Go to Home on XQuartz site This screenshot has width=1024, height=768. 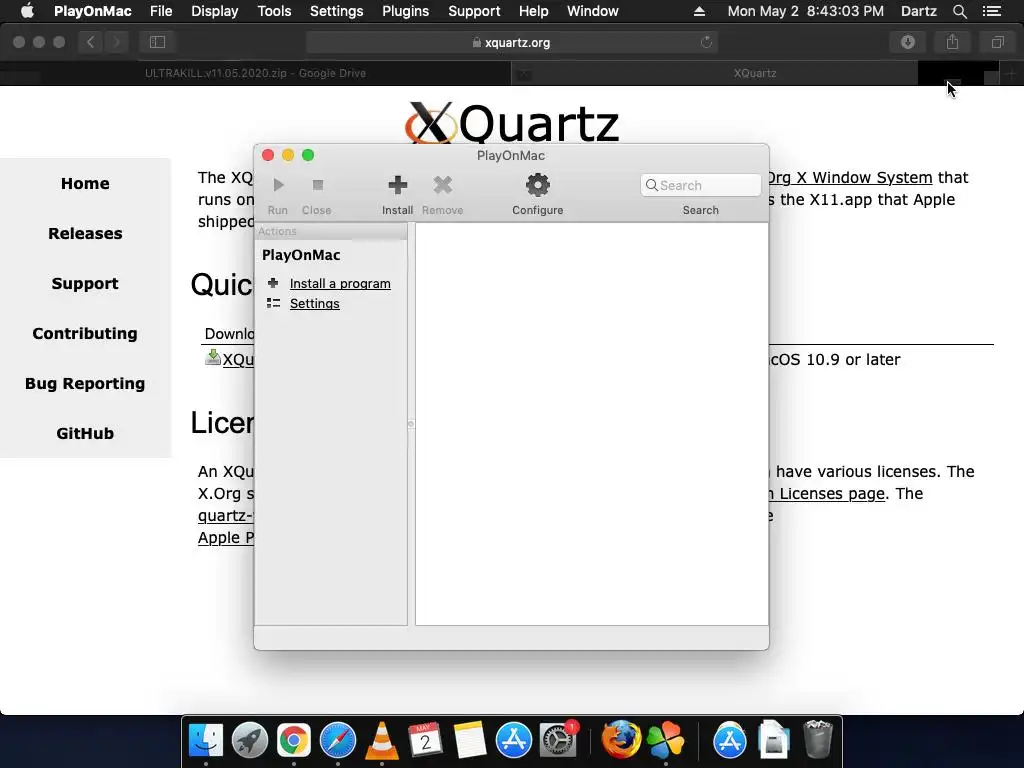[85, 184]
